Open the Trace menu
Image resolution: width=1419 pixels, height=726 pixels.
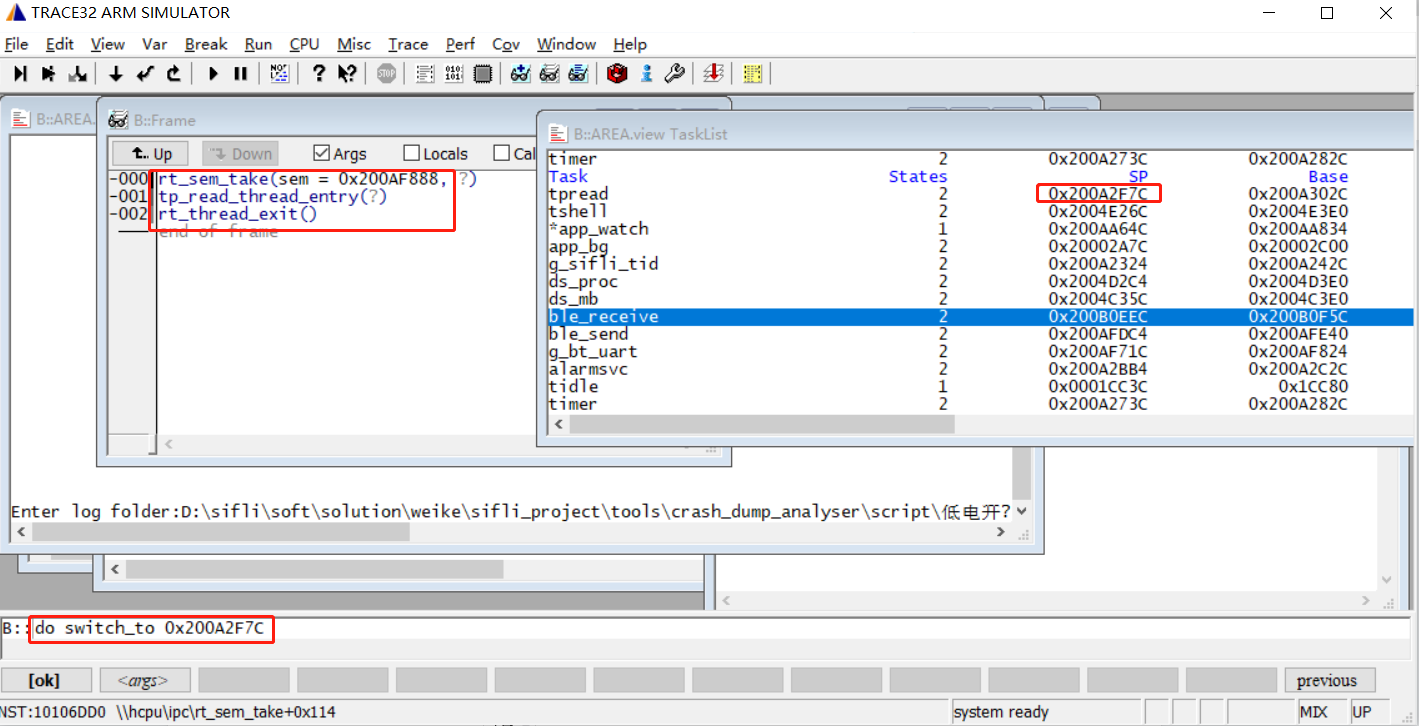408,44
